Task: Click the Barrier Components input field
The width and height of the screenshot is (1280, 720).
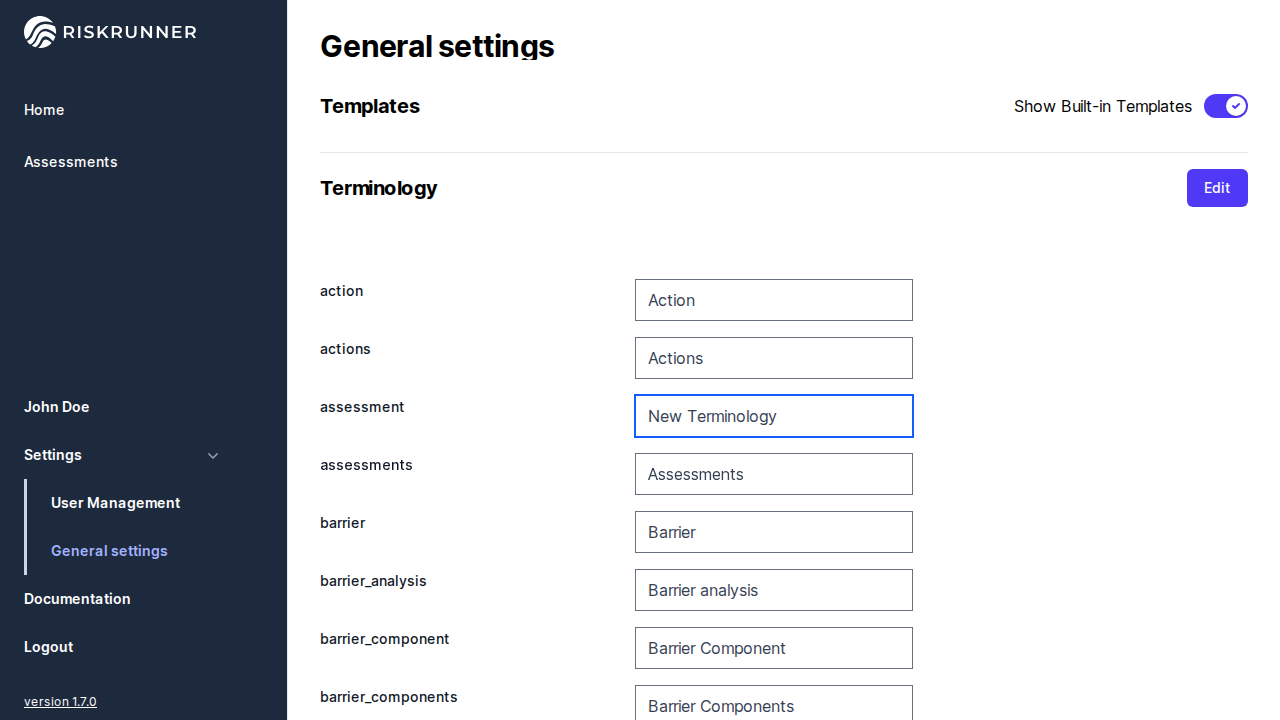Action: coord(773,704)
